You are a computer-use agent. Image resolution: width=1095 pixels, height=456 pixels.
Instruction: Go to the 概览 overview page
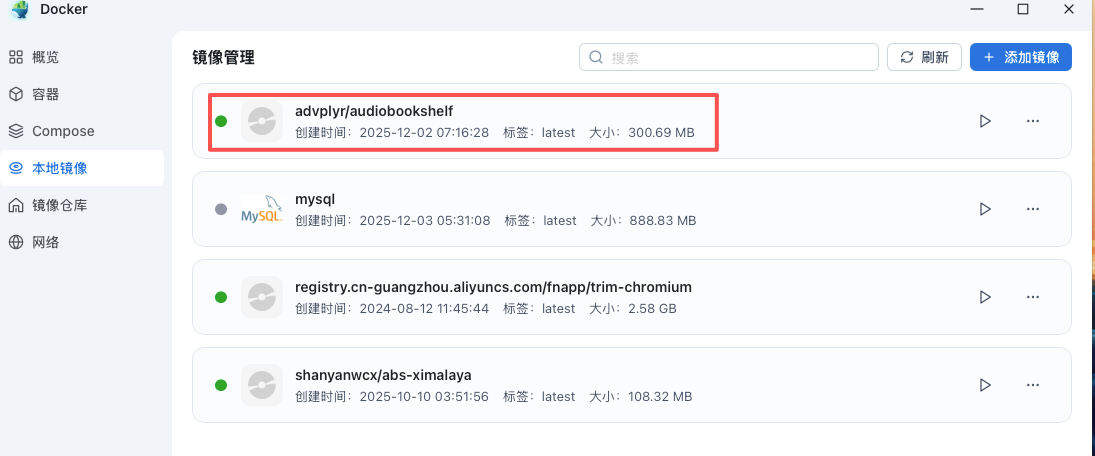pyautogui.click(x=45, y=57)
